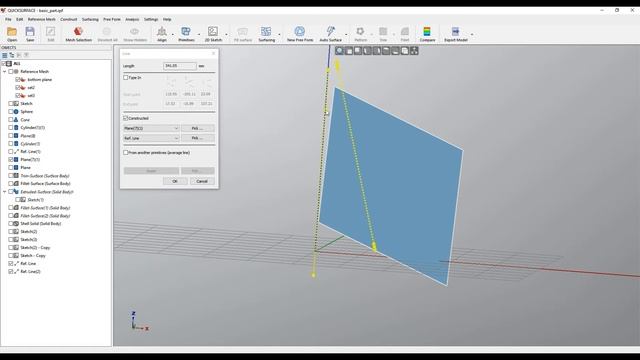Open the Export Model dropdown arrow
Screen dimensions: 640x360
pos(472,34)
